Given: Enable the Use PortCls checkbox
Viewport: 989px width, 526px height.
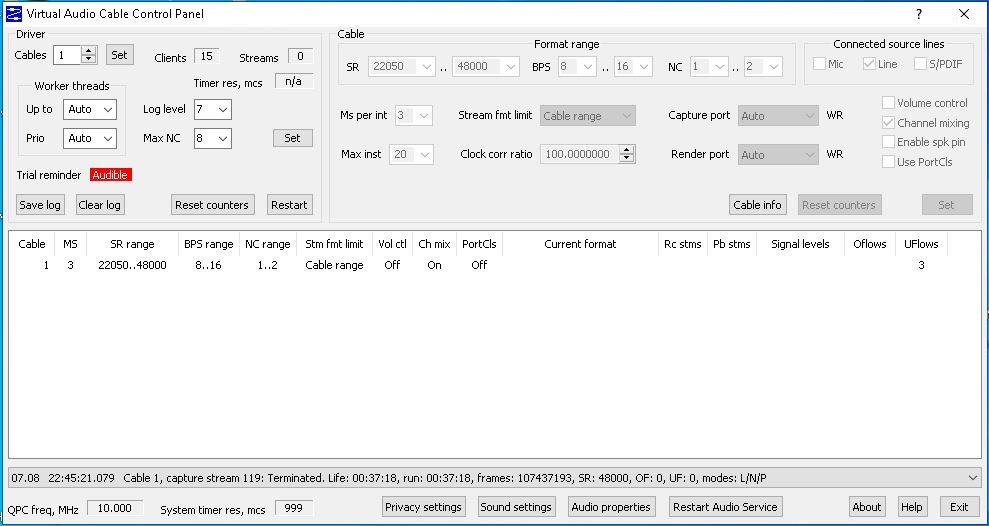Looking at the screenshot, I should (888, 162).
